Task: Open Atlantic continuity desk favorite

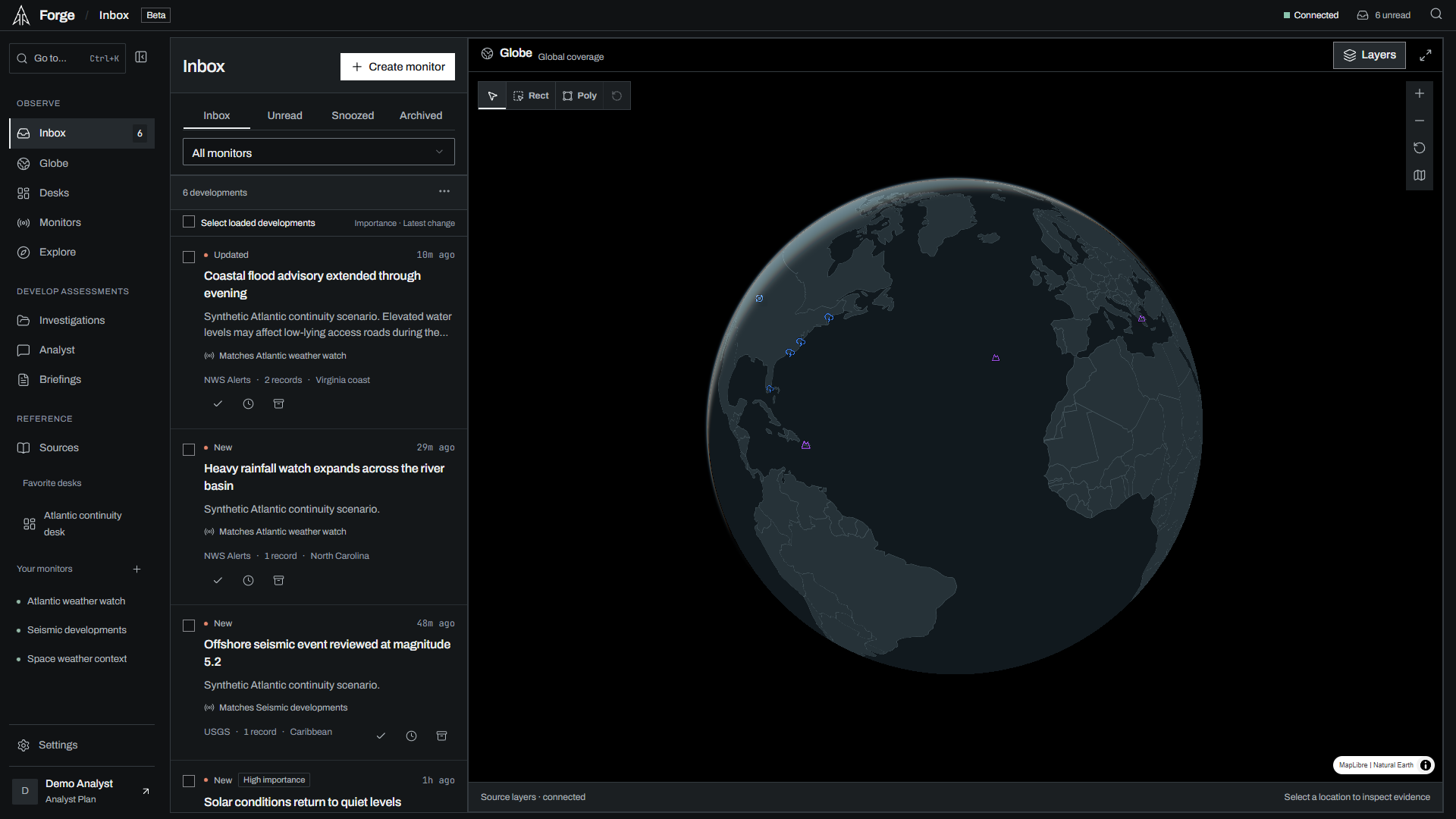Action: [x=82, y=524]
